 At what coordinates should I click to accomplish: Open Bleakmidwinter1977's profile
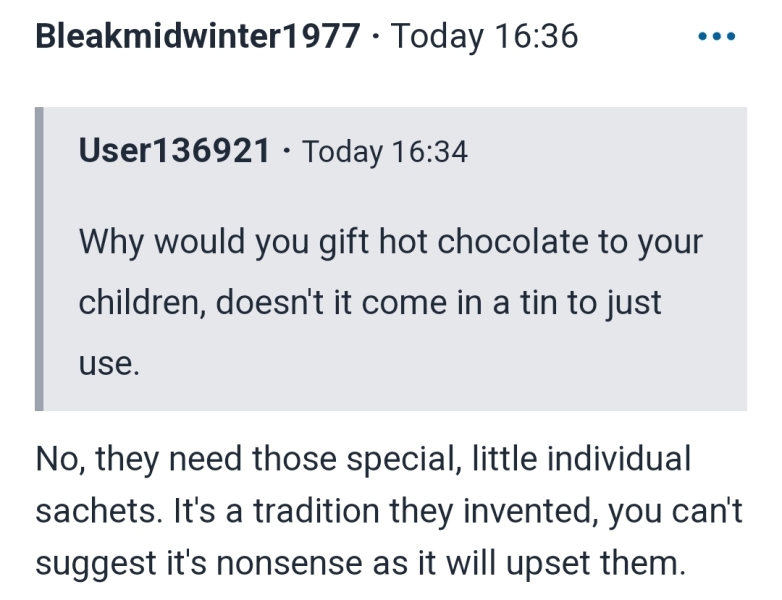pos(197,37)
